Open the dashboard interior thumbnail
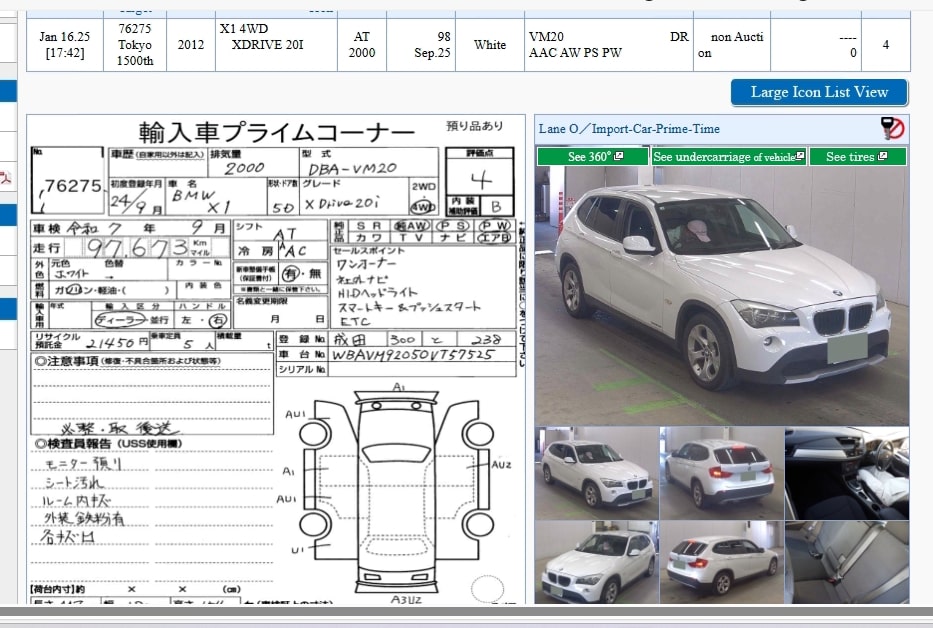This screenshot has height=628, width=933. pos(847,473)
